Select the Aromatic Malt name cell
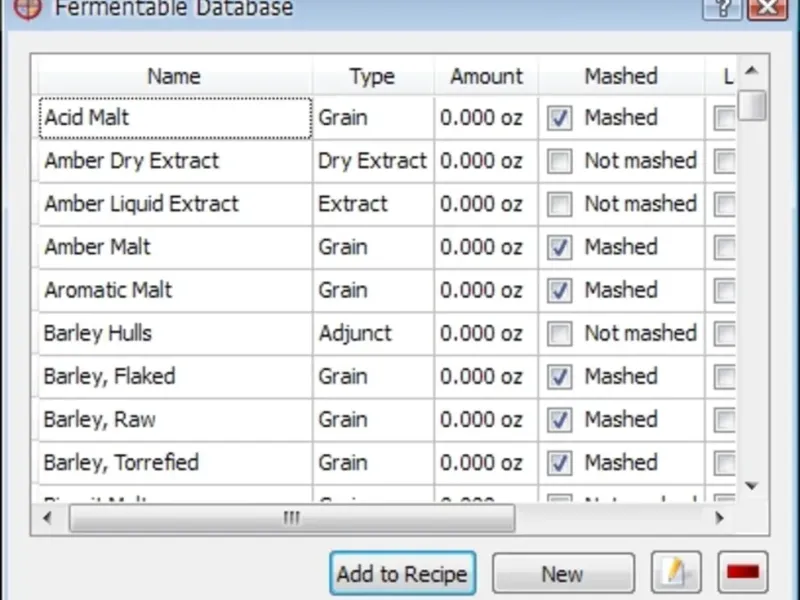Image resolution: width=800 pixels, height=600 pixels. coord(108,290)
